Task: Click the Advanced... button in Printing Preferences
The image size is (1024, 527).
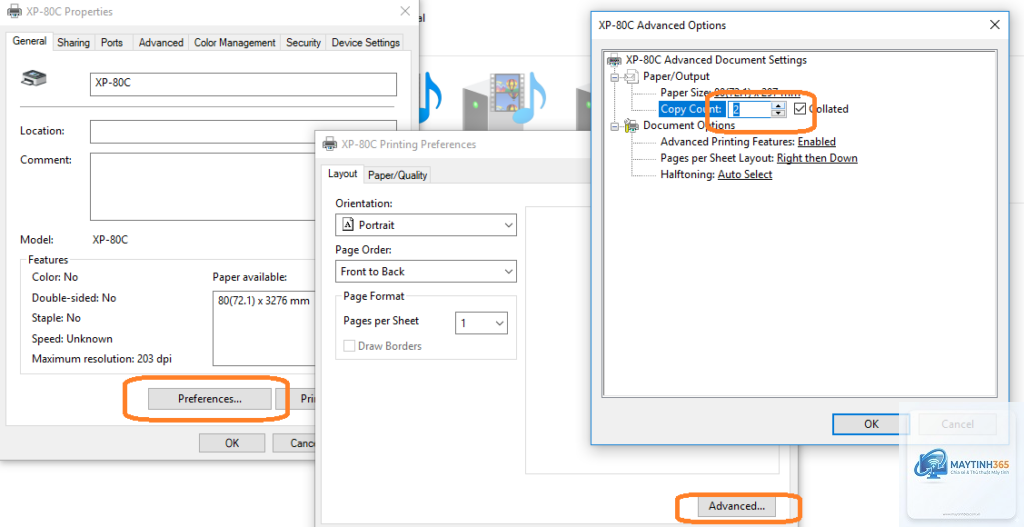Action: [737, 505]
